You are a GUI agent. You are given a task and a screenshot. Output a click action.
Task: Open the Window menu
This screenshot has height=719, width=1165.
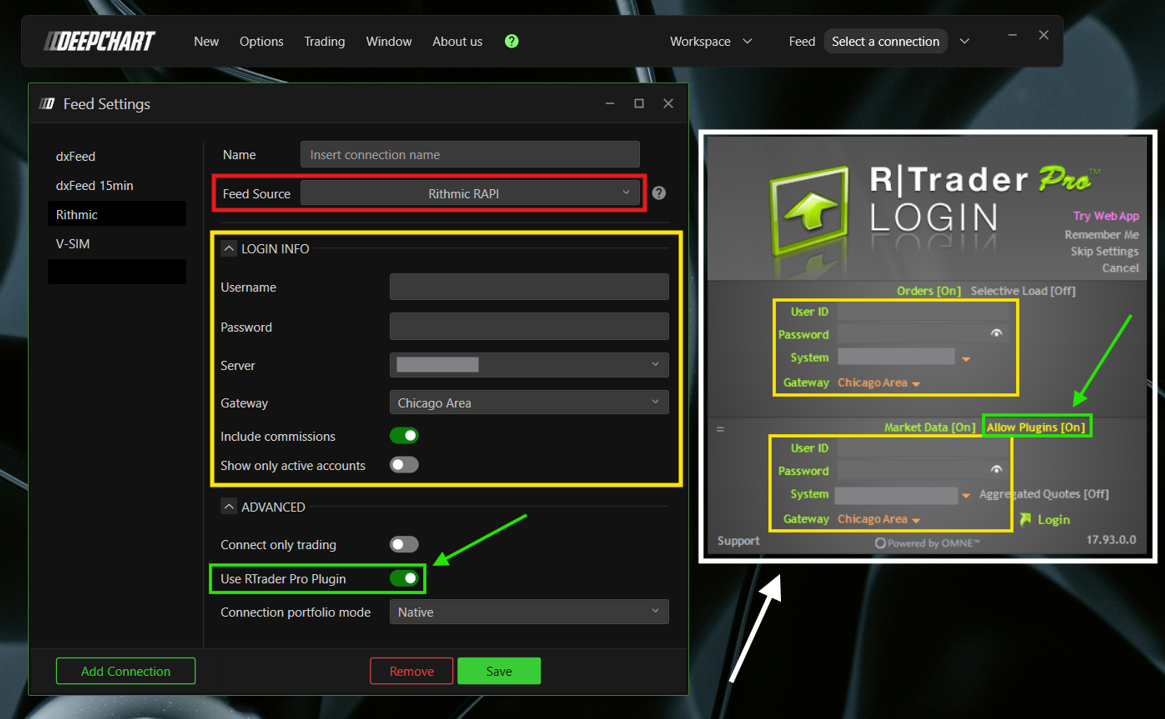tap(389, 42)
